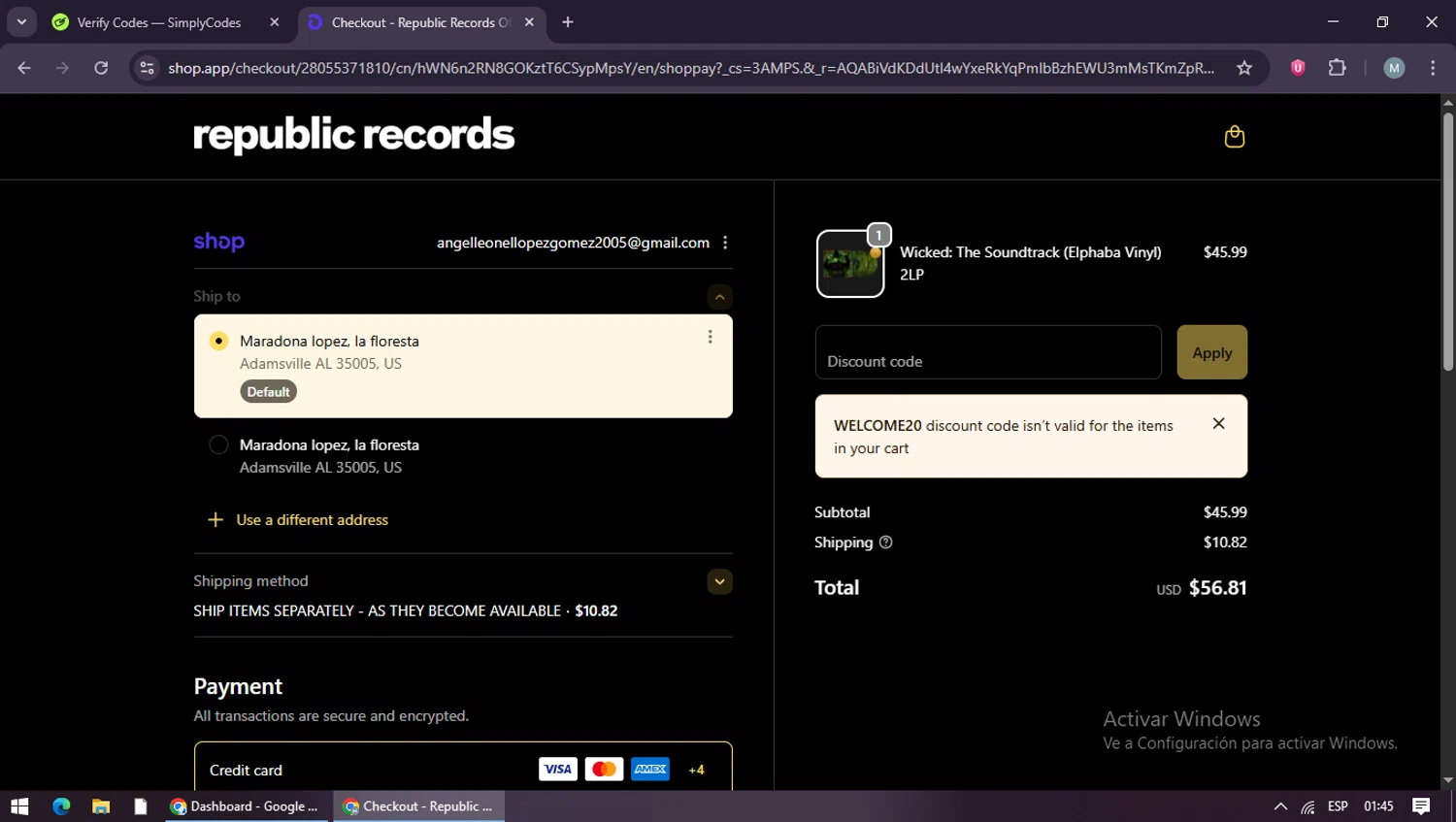Viewport: 1456px width, 822px height.
Task: Open the uBlock extension icon
Action: 1298,68
